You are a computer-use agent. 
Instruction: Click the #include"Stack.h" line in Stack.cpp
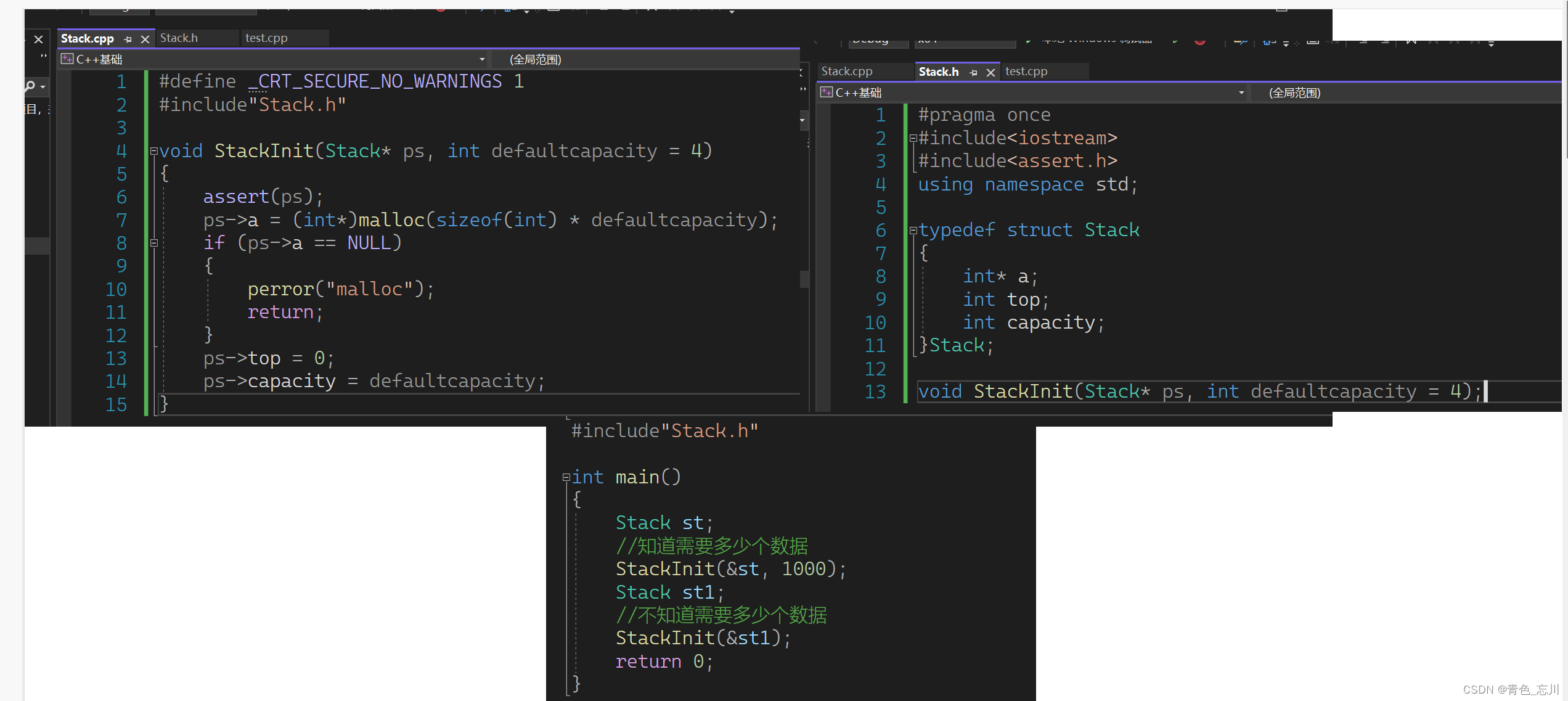point(253,105)
